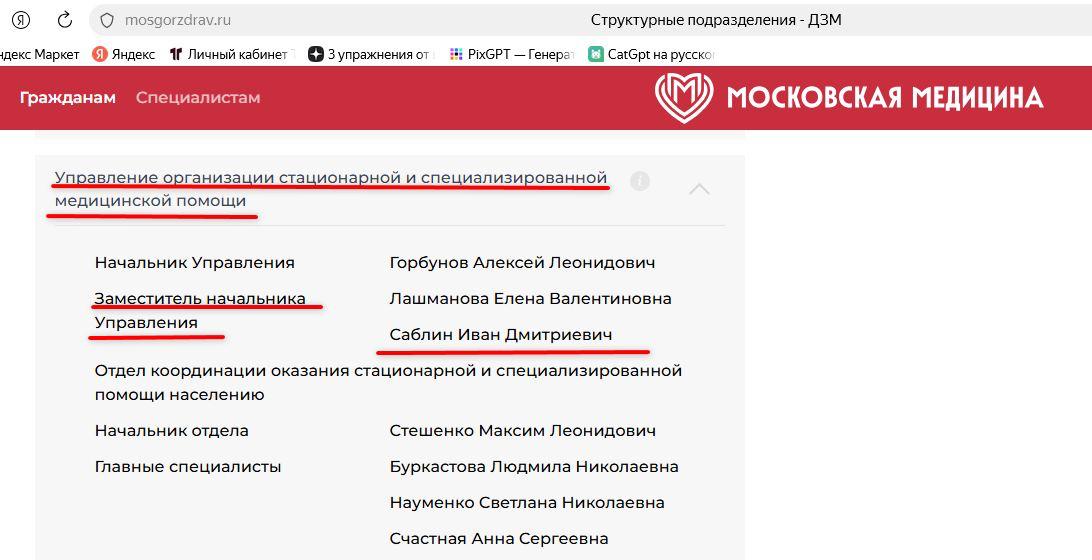Open the PixGPT bookmark

click(512, 54)
